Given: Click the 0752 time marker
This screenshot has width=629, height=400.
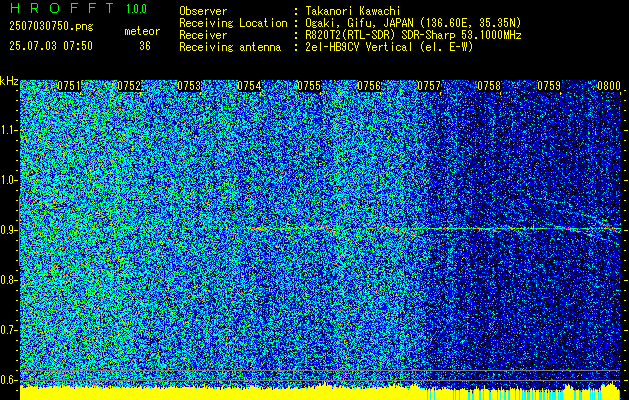Looking at the screenshot, I should click(129, 86).
